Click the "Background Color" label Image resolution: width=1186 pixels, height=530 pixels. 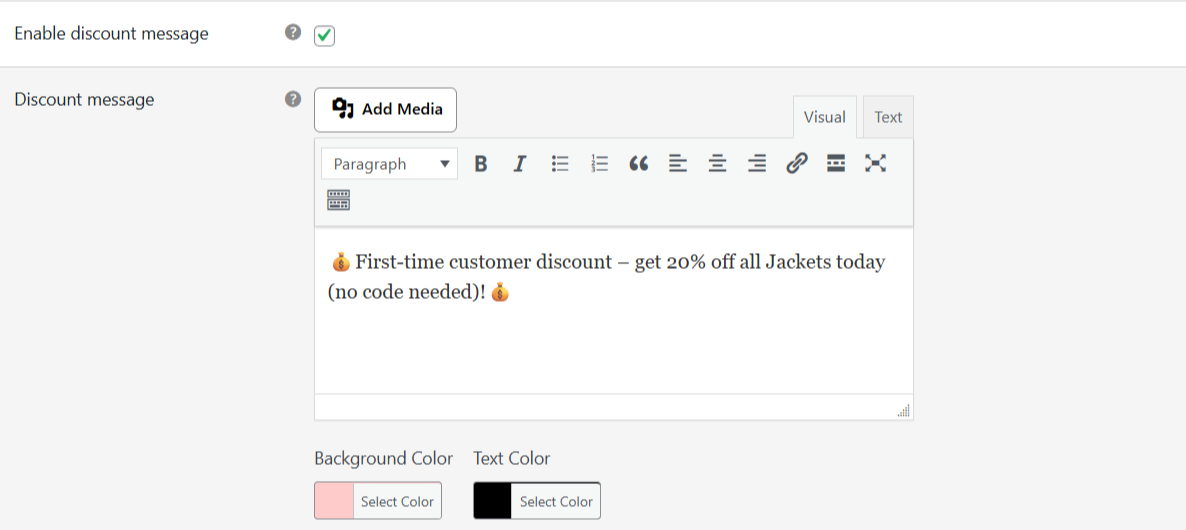tap(383, 458)
